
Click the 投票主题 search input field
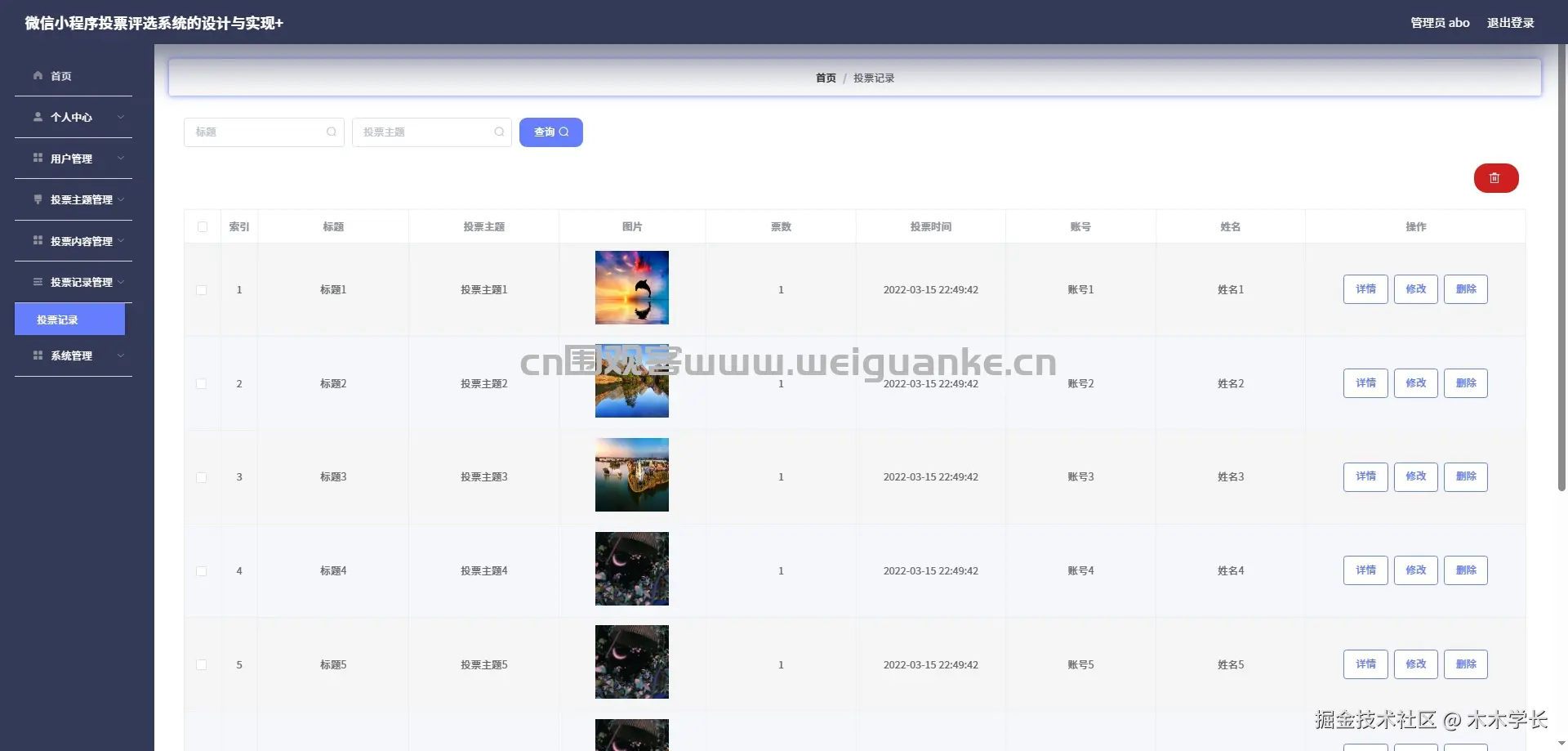[x=432, y=132]
